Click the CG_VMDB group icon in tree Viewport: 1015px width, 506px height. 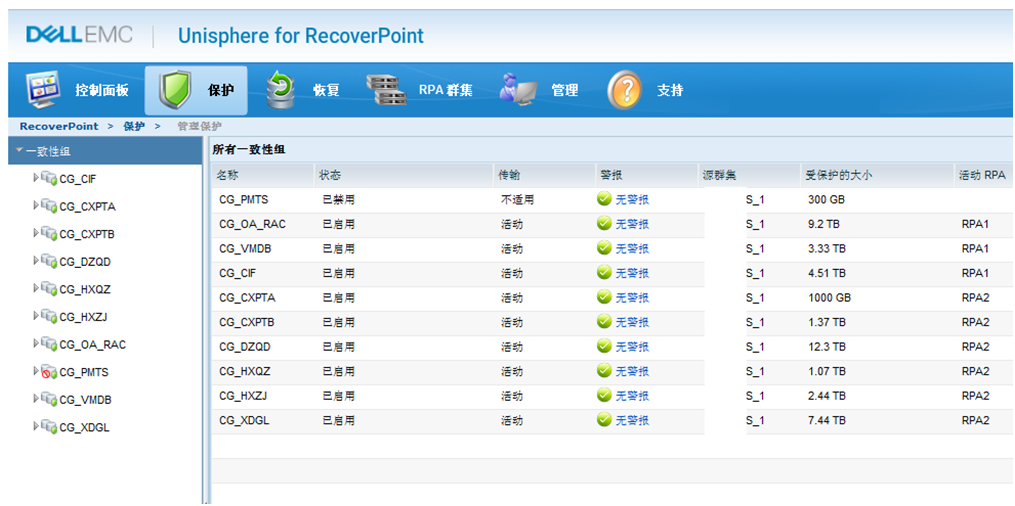(49, 399)
